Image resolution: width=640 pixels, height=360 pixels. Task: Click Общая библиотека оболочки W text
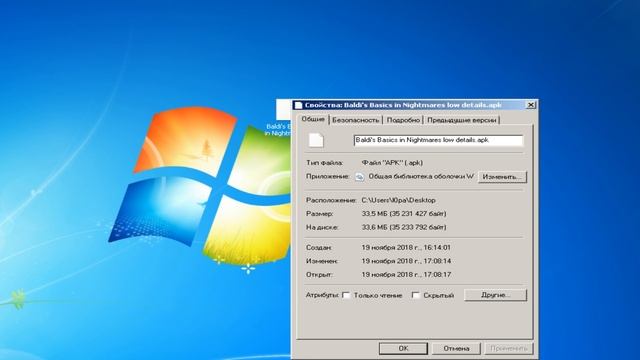421,176
